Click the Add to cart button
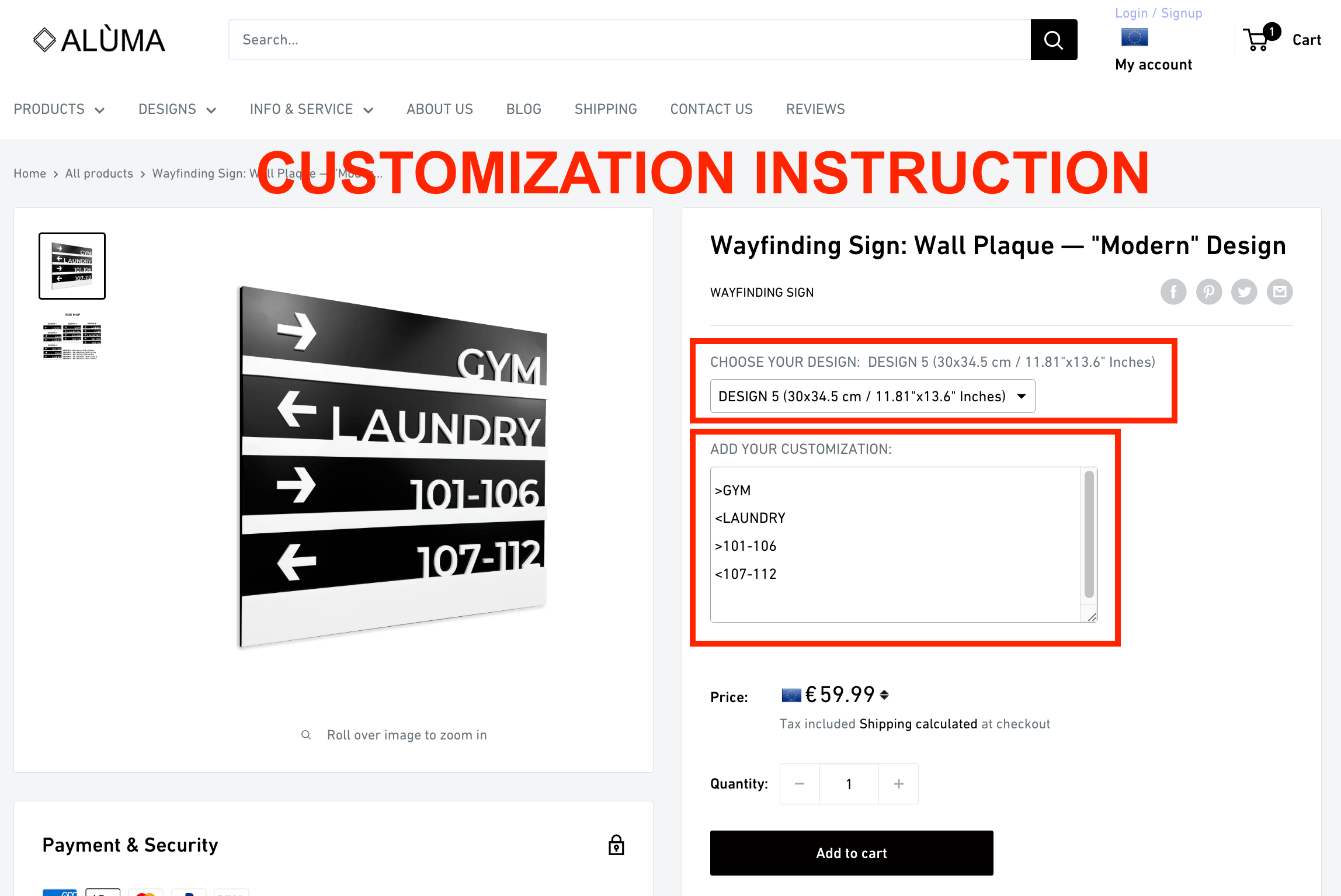 tap(851, 853)
